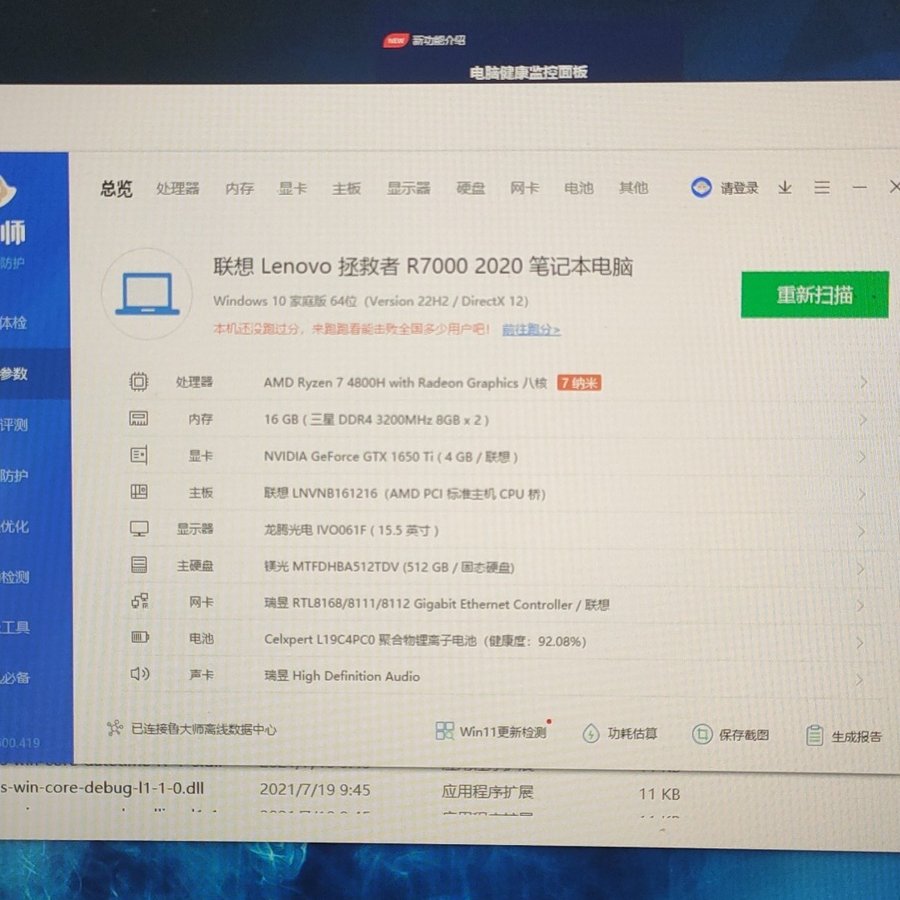This screenshot has width=900, height=900.
Task: Expand the 显卡 row arrow
Action: coord(862,457)
